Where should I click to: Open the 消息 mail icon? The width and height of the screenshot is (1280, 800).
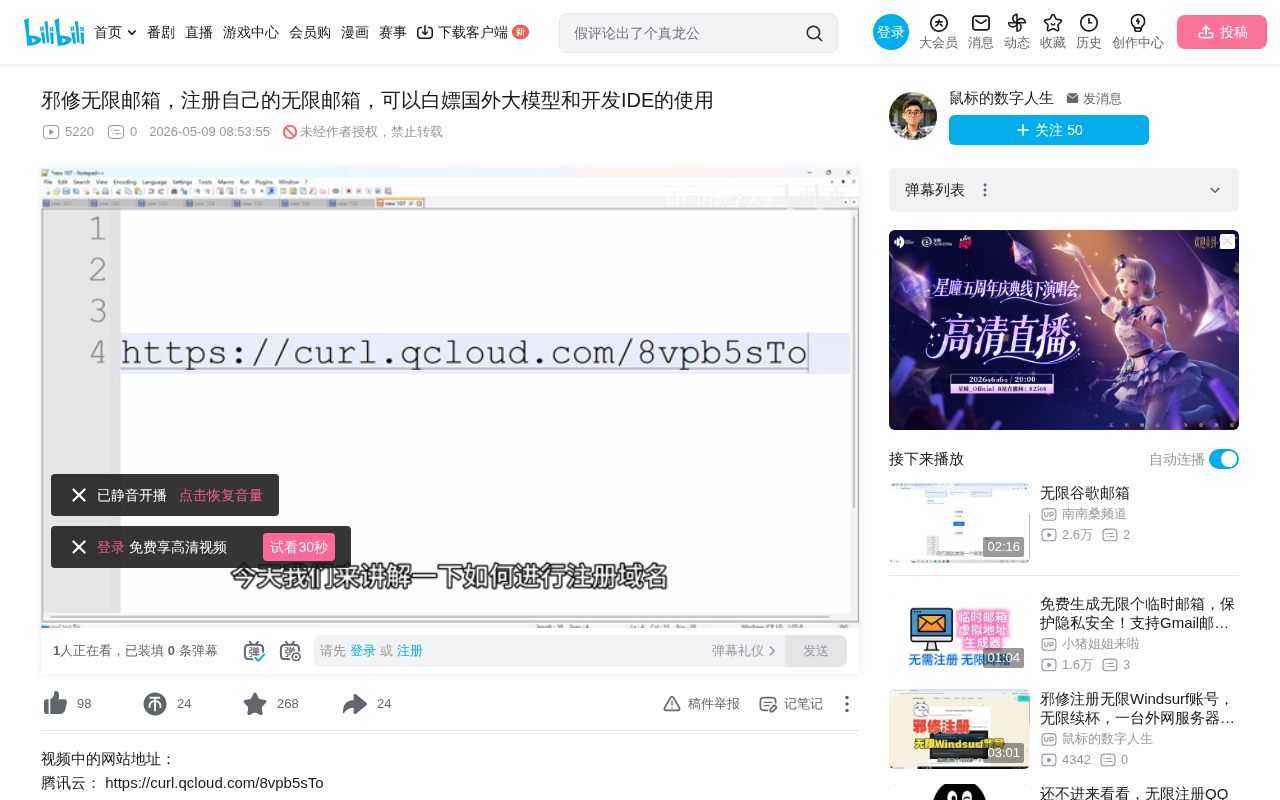pyautogui.click(x=981, y=23)
